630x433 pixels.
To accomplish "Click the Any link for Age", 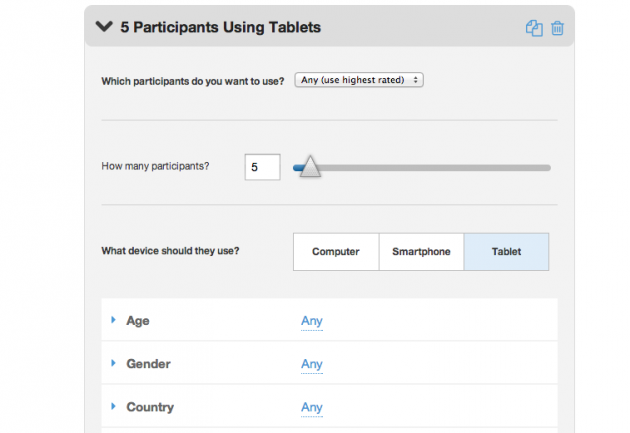I will pyautogui.click(x=312, y=321).
